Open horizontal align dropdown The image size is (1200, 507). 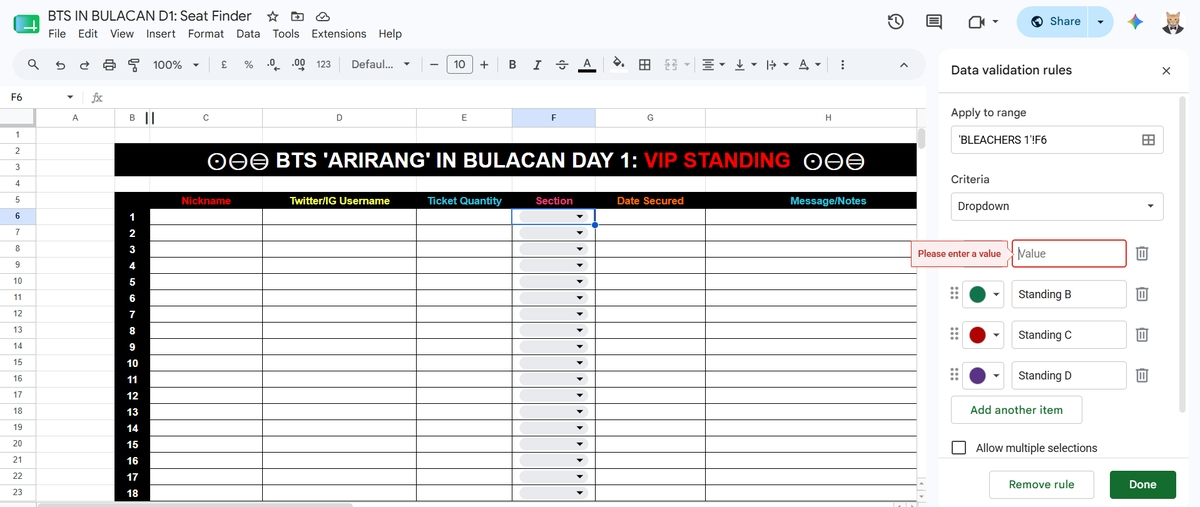[x=713, y=64]
